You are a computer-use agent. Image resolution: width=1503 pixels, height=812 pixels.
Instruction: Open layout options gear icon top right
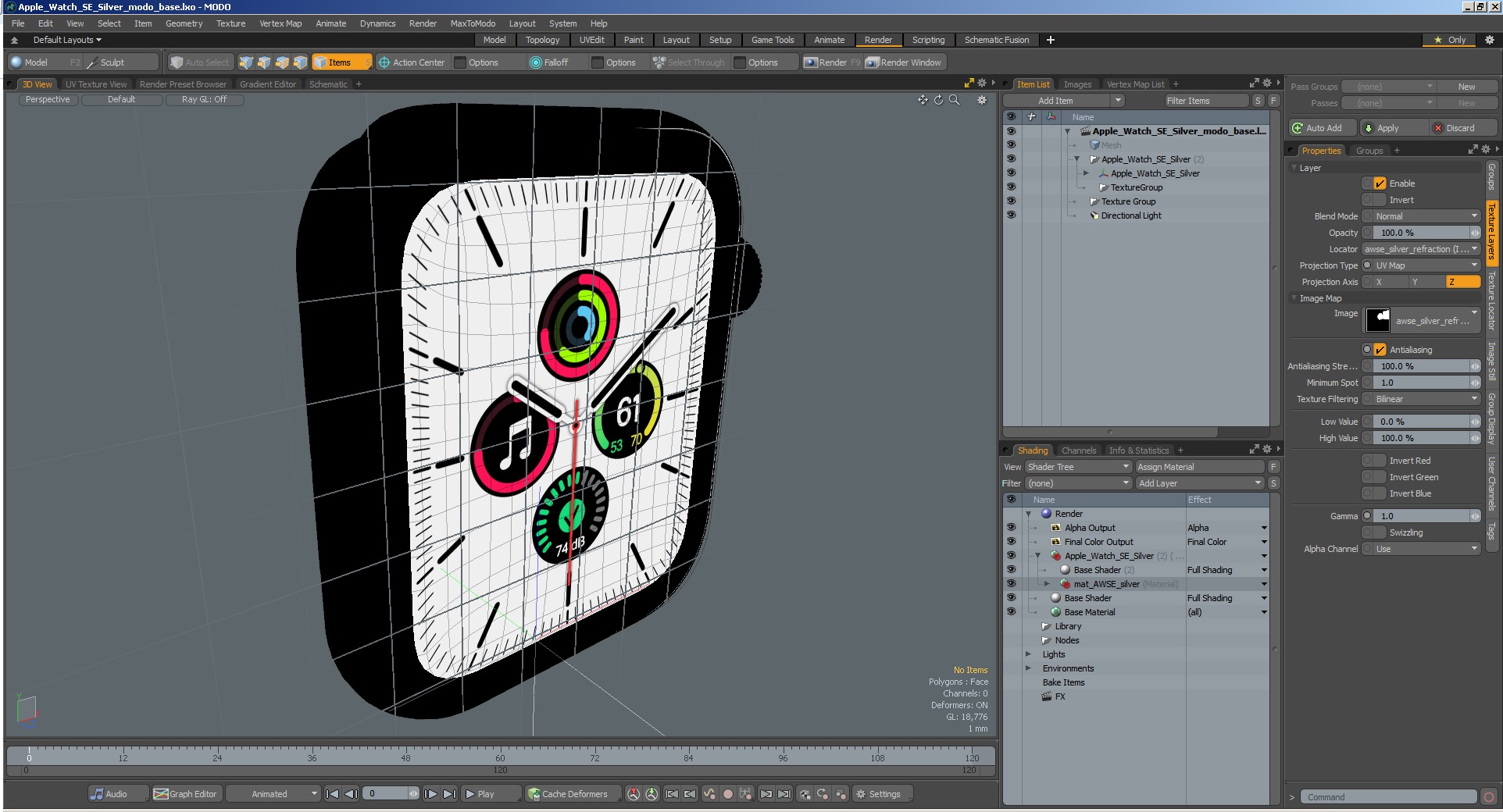click(x=1489, y=40)
